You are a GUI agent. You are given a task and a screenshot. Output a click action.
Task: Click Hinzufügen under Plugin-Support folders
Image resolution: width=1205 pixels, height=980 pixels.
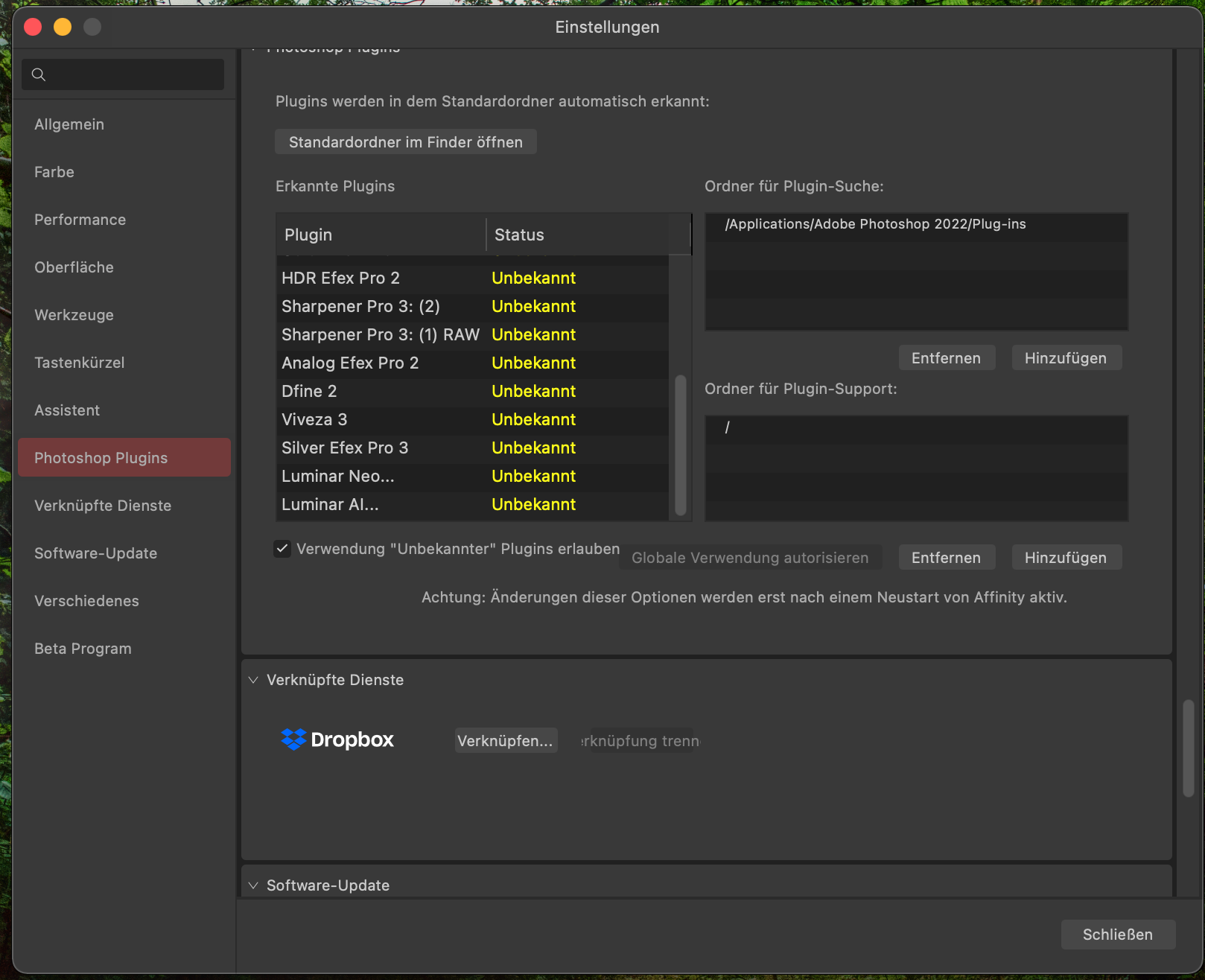coord(1066,557)
